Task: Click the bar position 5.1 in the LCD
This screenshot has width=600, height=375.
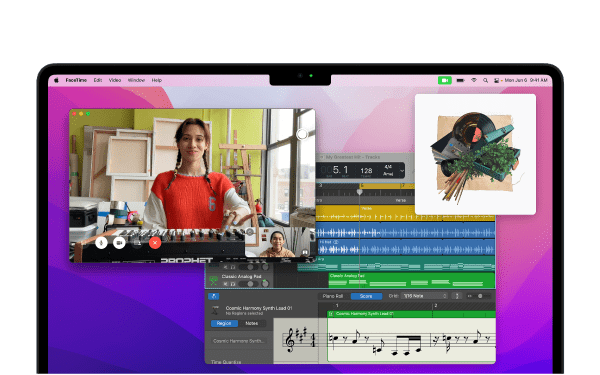Action: [x=340, y=170]
